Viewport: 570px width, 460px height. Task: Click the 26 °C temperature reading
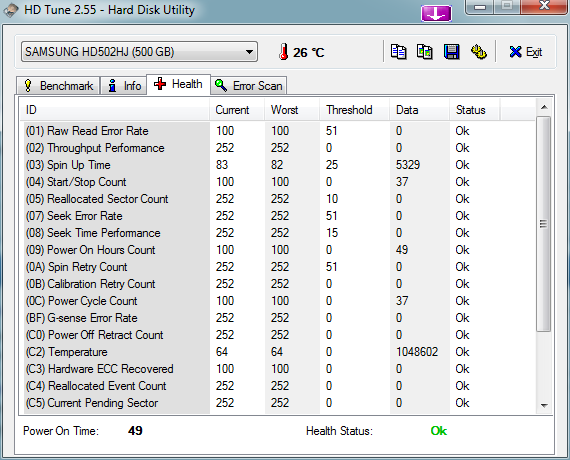tap(308, 52)
